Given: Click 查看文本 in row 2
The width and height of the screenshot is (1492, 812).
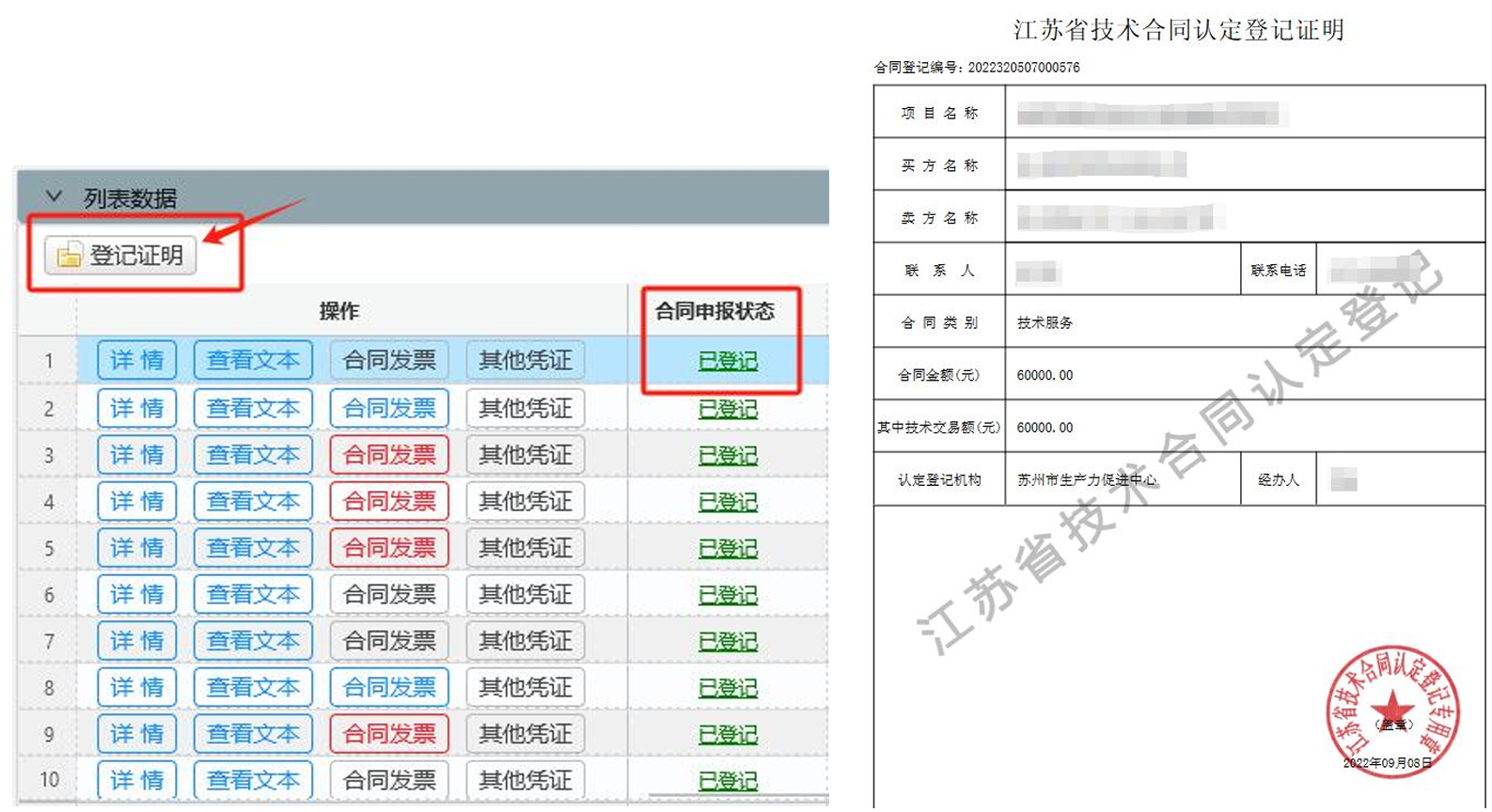Looking at the screenshot, I should click(x=253, y=409).
